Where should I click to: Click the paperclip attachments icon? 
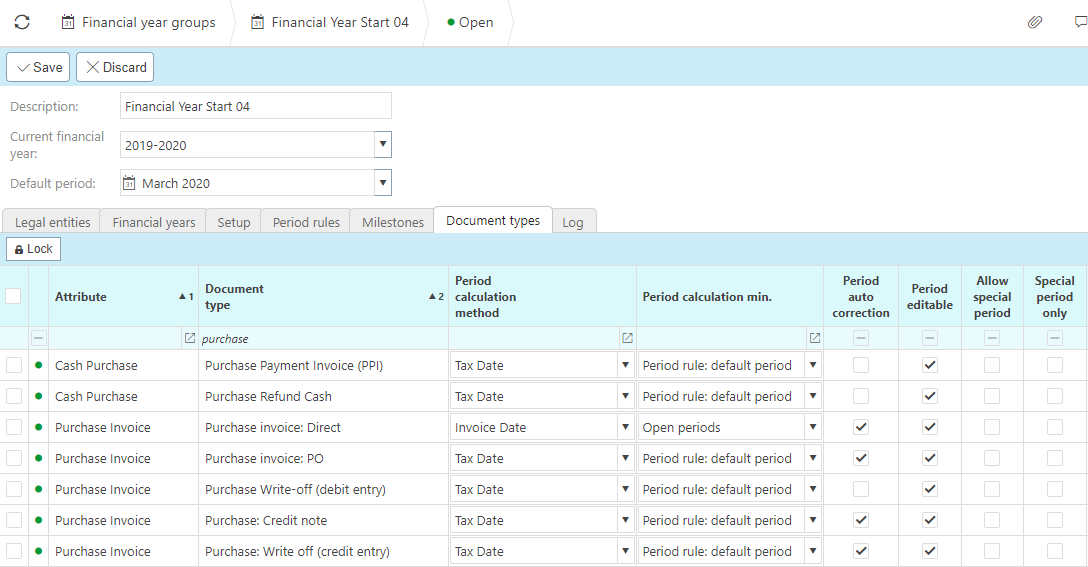pyautogui.click(x=1035, y=22)
